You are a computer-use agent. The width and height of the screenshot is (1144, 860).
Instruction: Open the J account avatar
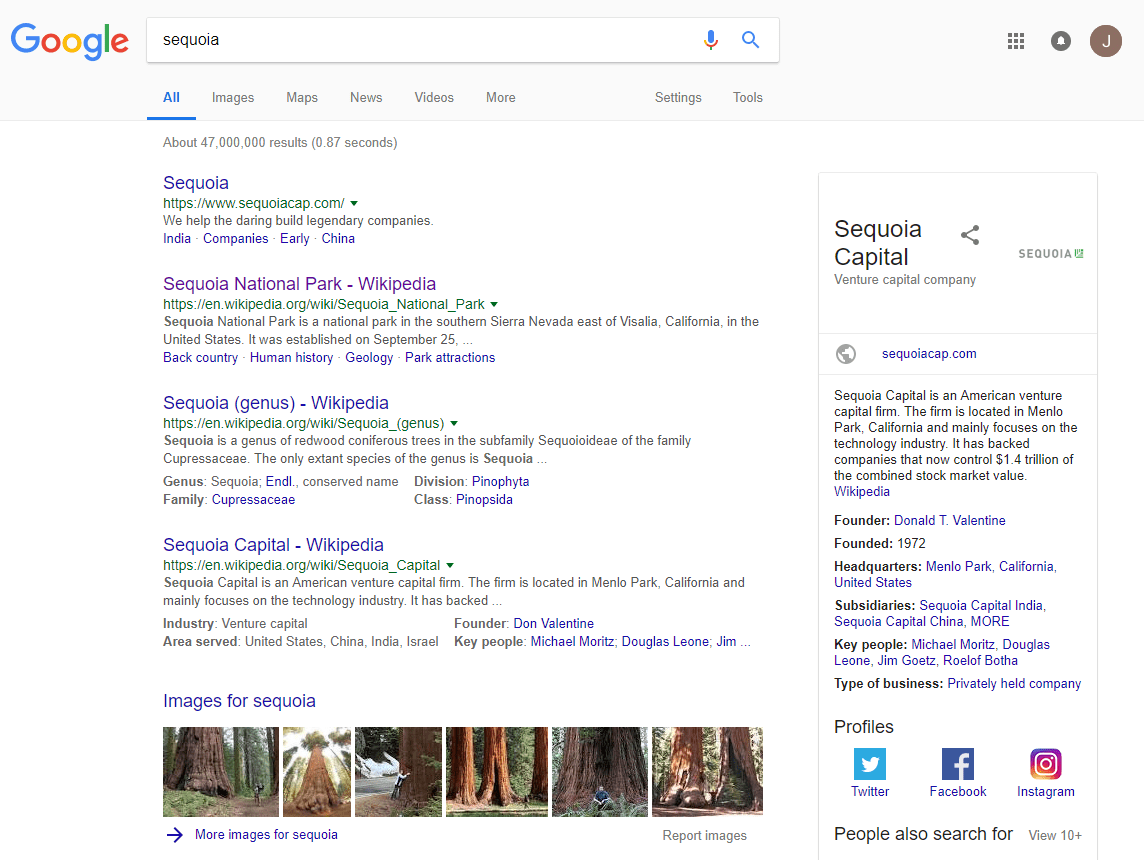tap(1105, 41)
